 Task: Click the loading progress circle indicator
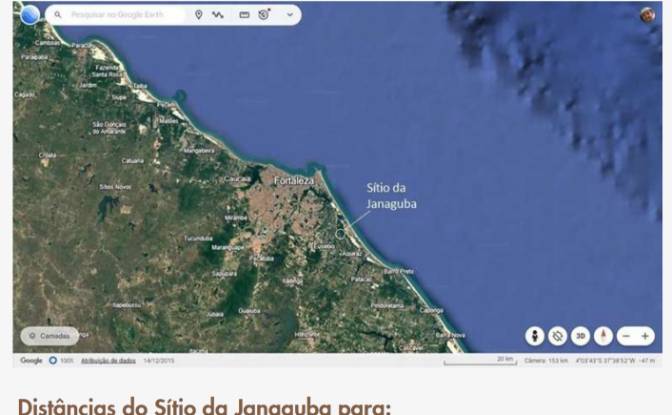(x=53, y=361)
